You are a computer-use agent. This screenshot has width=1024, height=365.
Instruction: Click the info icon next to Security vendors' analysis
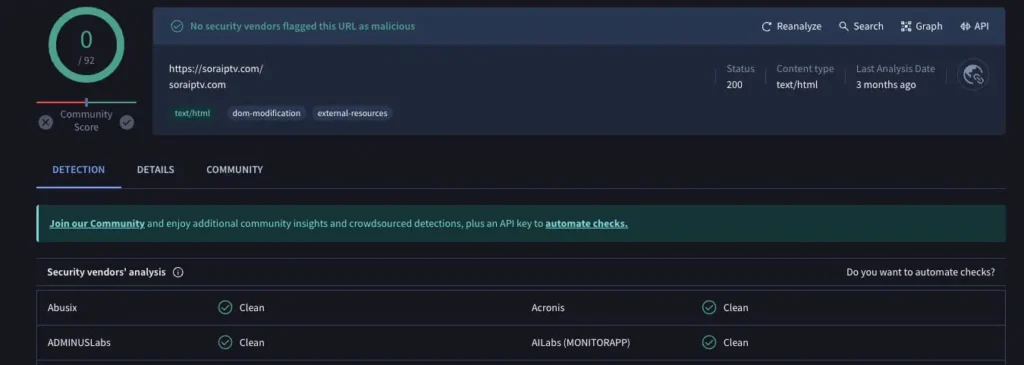(178, 272)
